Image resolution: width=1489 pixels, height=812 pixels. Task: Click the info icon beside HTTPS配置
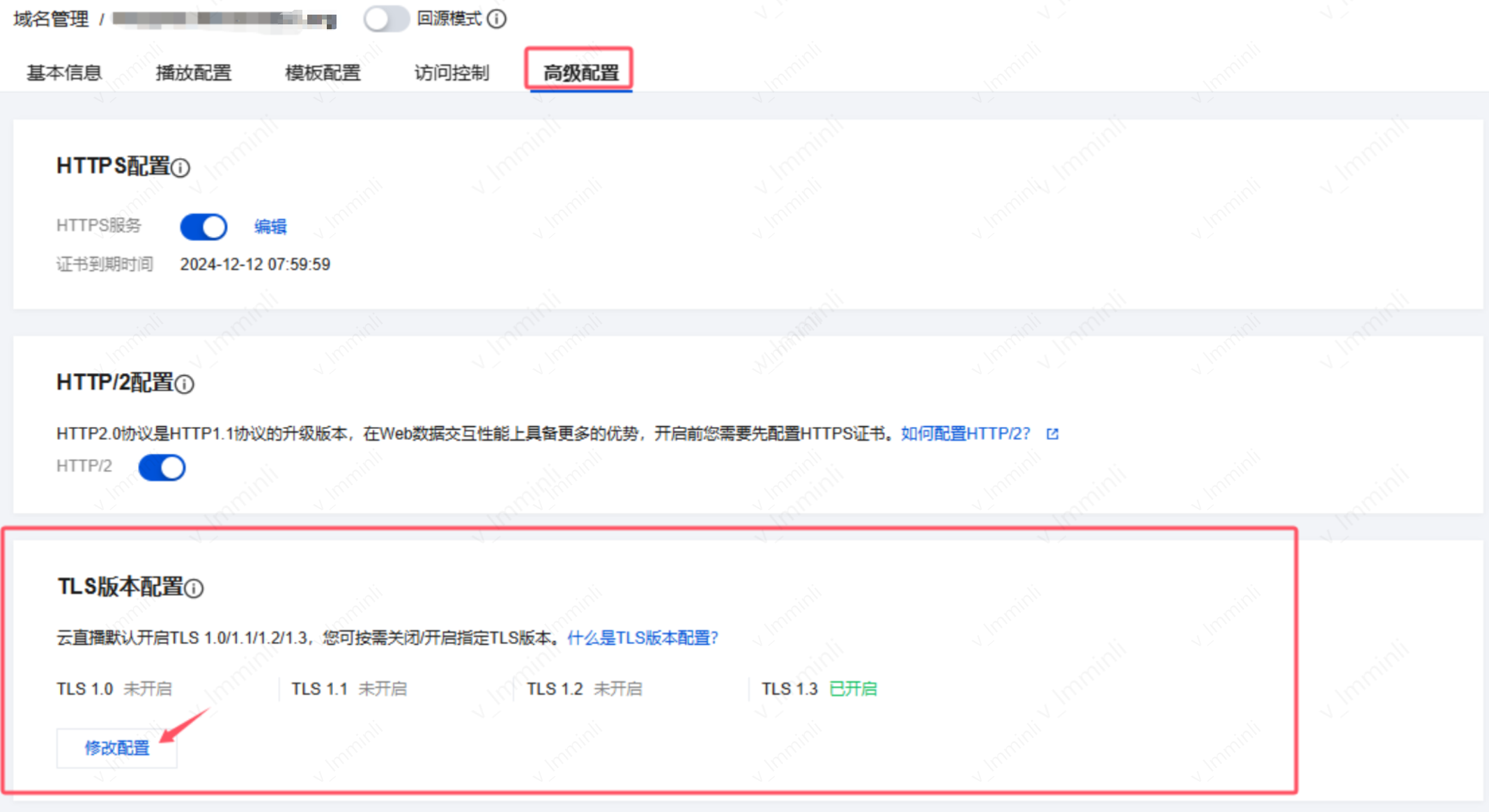180,168
